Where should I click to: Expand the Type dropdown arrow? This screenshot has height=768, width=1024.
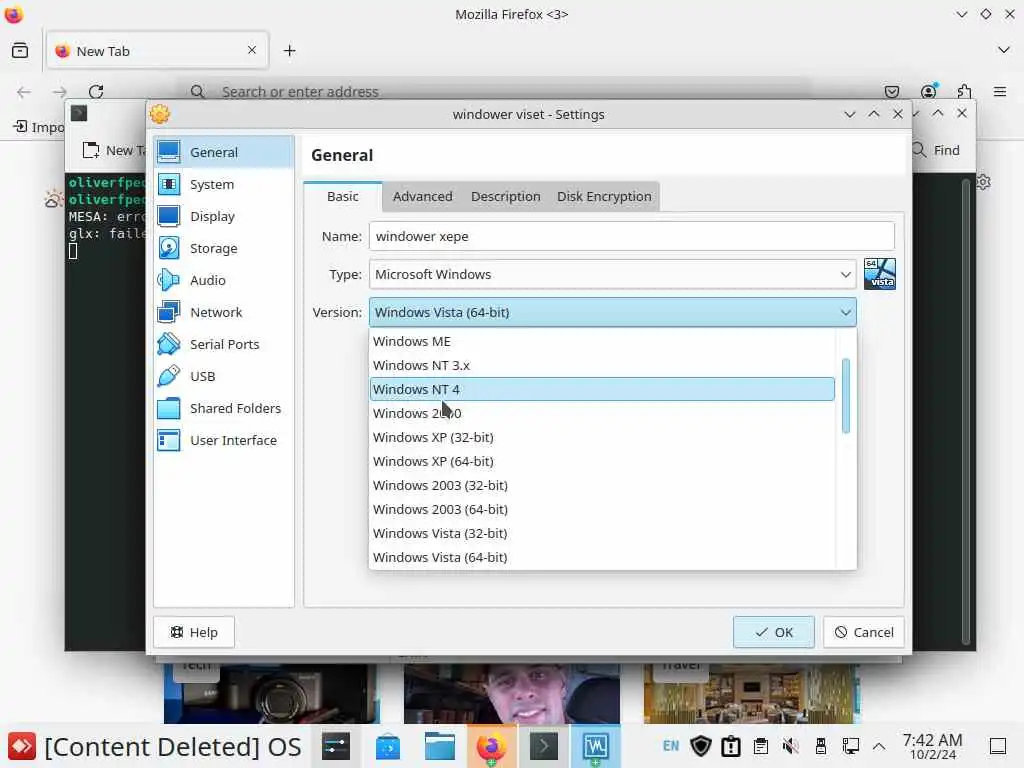(845, 274)
